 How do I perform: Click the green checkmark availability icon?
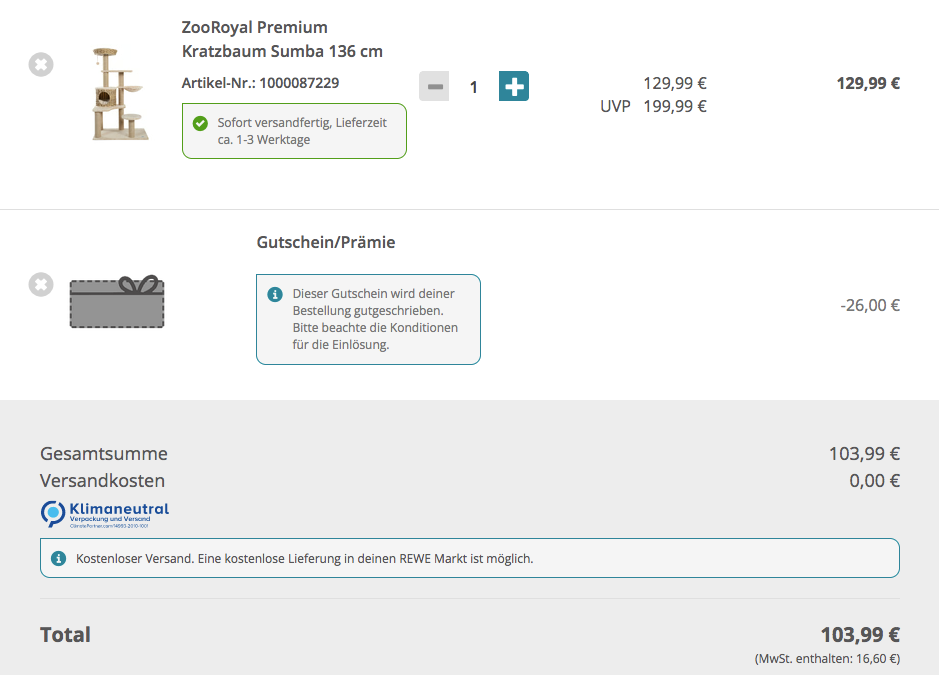tap(200, 123)
